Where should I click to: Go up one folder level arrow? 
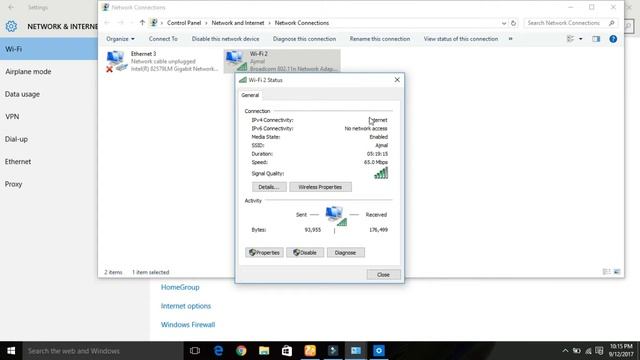tap(142, 23)
